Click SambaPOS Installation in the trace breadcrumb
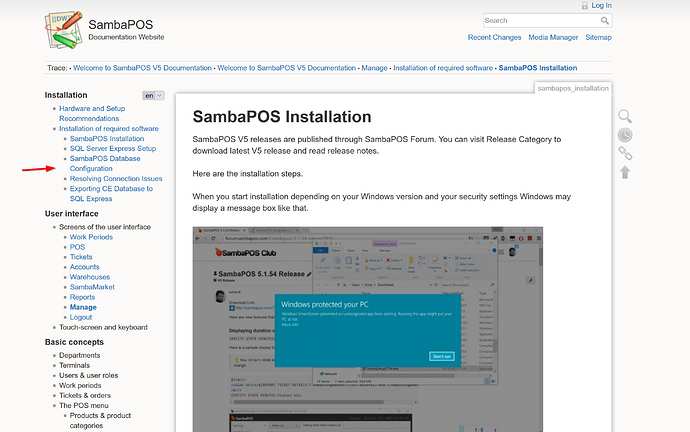The height and width of the screenshot is (432, 690). point(538,68)
